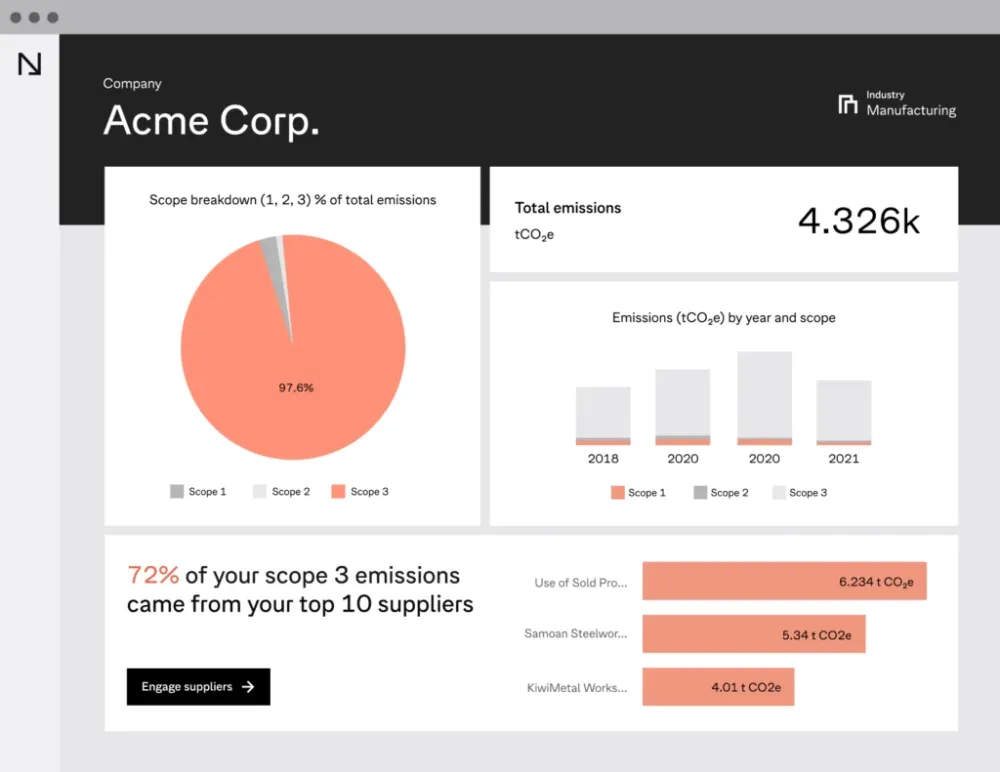Select the Acme Corp. company header
This screenshot has height=772, width=1000.
tap(210, 120)
